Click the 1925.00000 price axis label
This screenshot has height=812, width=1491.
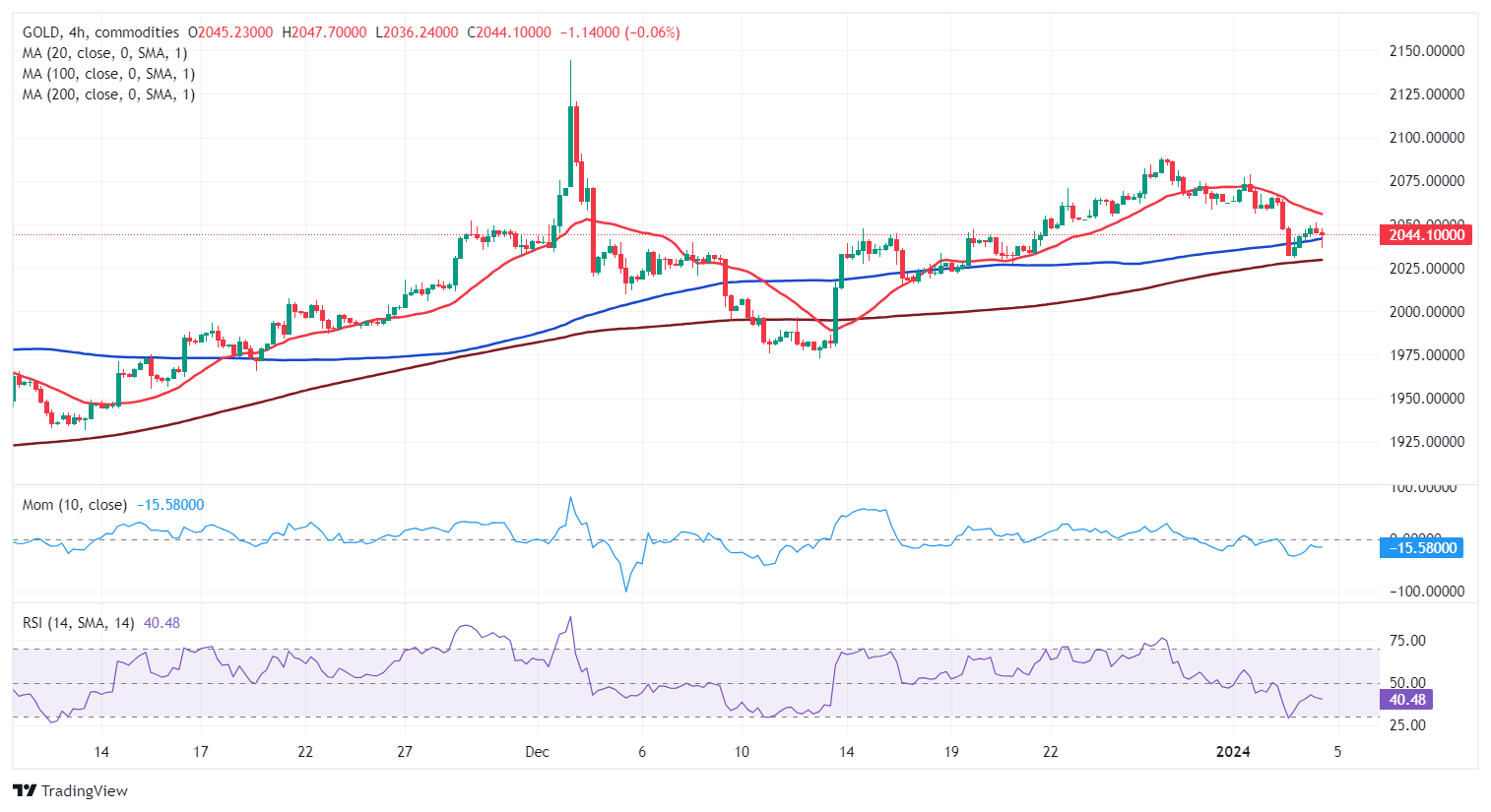pos(1427,442)
